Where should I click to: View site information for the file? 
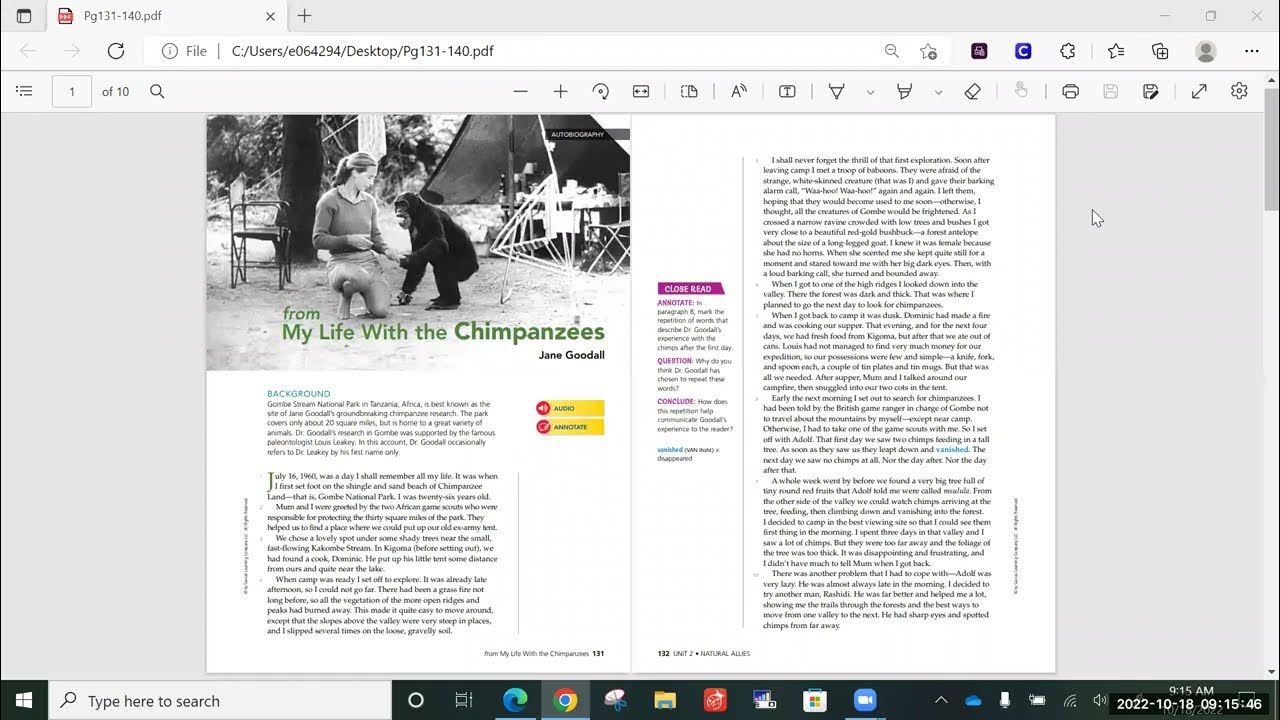(184, 51)
